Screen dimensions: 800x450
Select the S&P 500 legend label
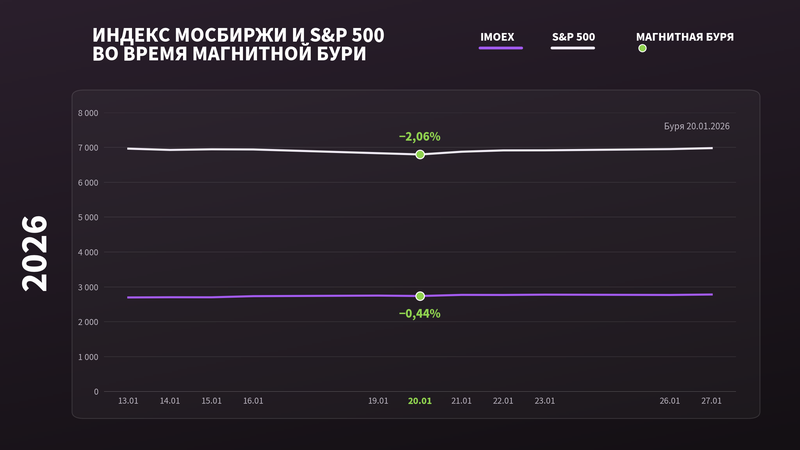[x=573, y=37]
